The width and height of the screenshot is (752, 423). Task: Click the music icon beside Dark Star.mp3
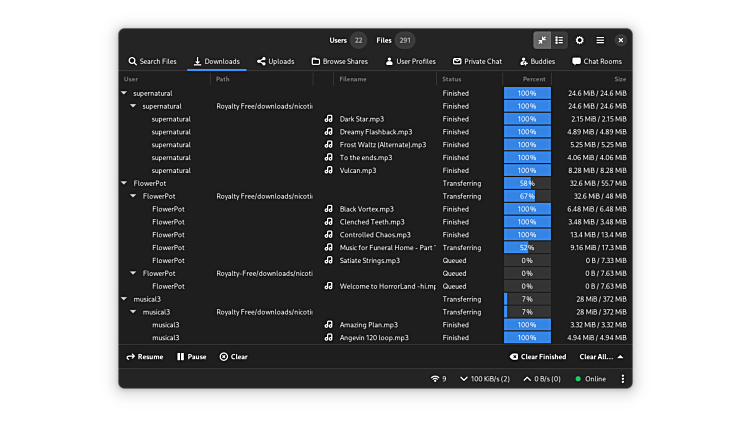(328, 119)
